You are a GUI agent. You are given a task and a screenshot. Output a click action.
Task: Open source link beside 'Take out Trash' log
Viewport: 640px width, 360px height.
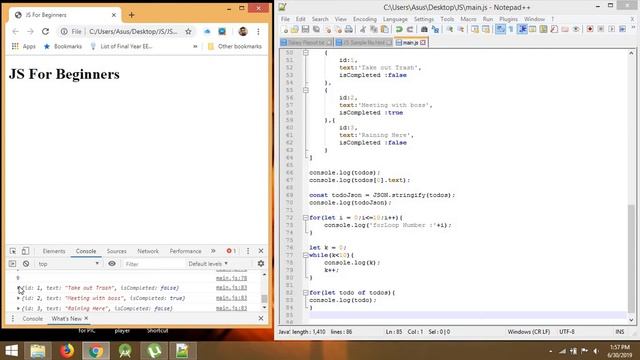click(x=231, y=288)
